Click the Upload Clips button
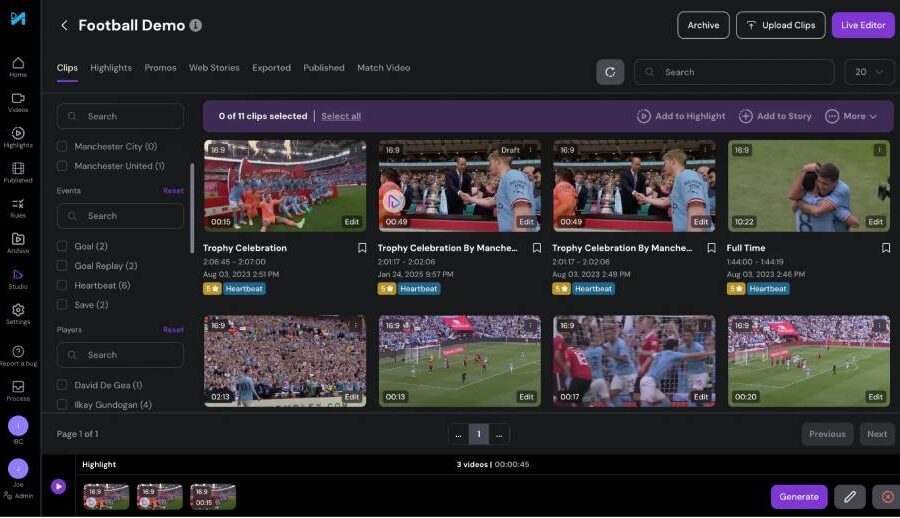This screenshot has height=518, width=900. pyautogui.click(x=780, y=25)
